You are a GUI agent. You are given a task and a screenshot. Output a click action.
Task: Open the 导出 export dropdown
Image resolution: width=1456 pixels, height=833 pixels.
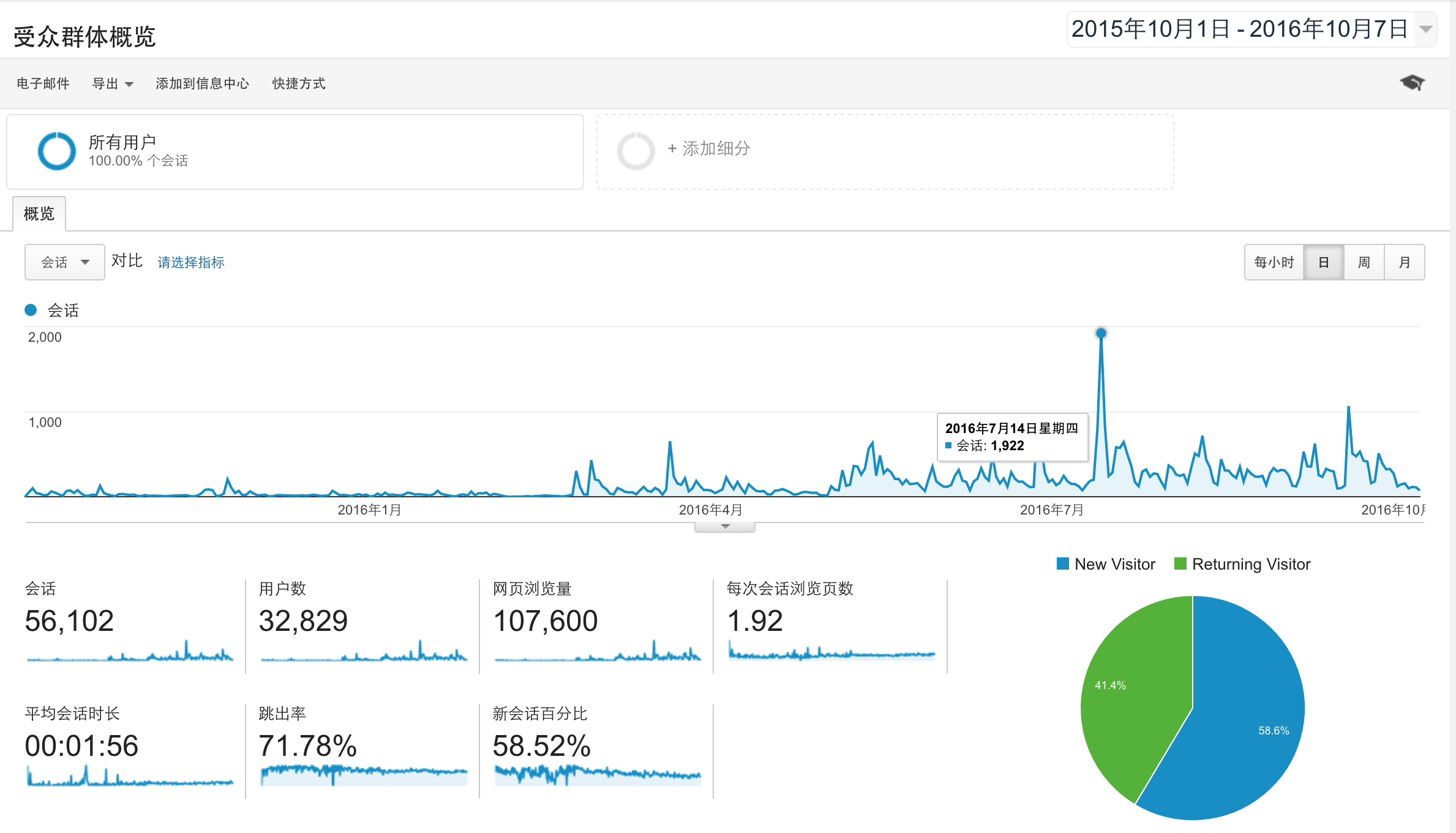(x=112, y=83)
